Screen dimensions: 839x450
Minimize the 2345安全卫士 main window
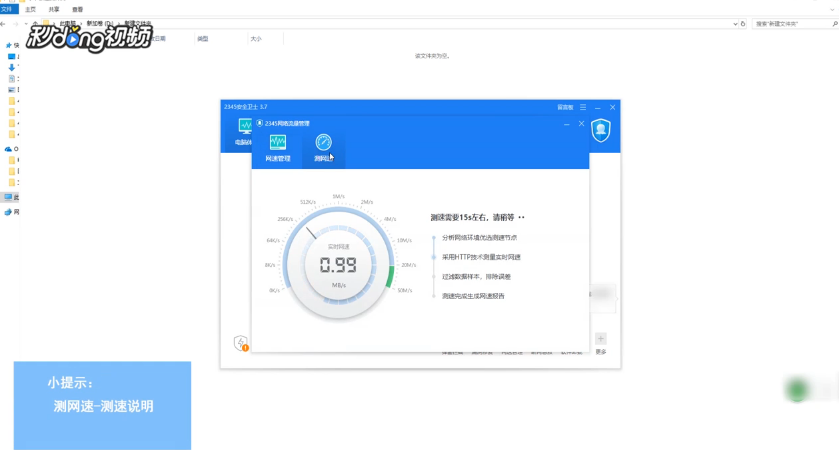click(x=598, y=107)
